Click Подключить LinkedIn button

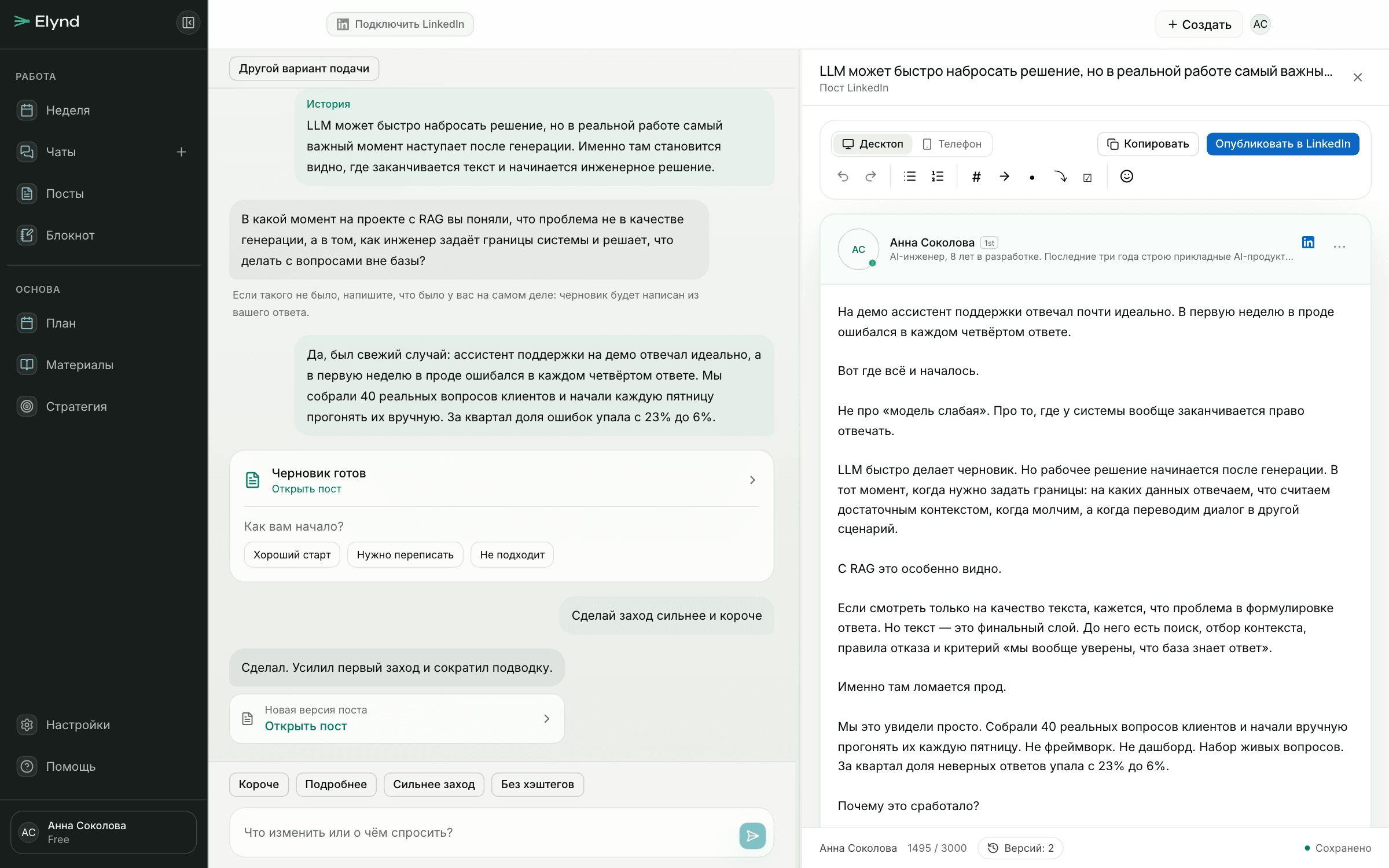(x=400, y=24)
